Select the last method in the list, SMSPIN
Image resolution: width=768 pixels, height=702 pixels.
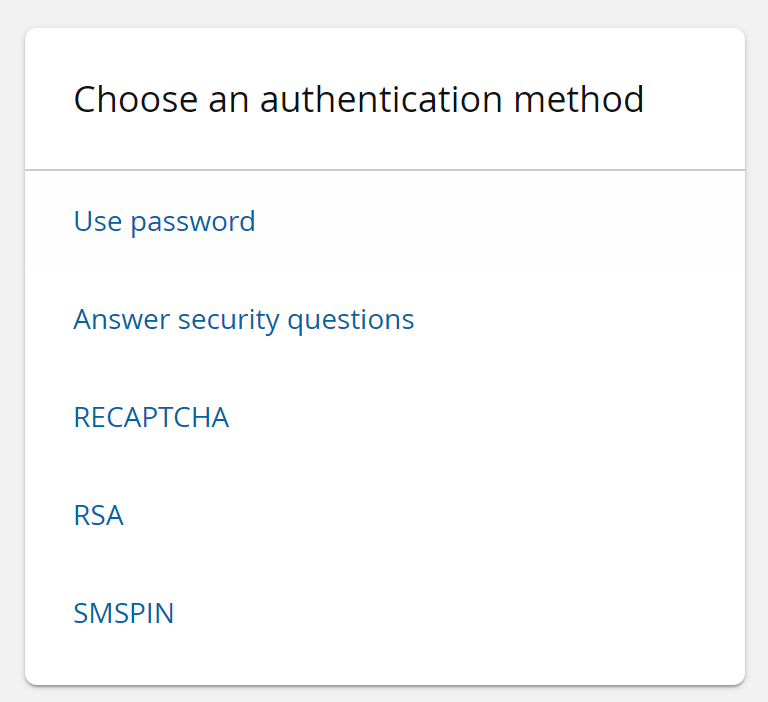[123, 613]
